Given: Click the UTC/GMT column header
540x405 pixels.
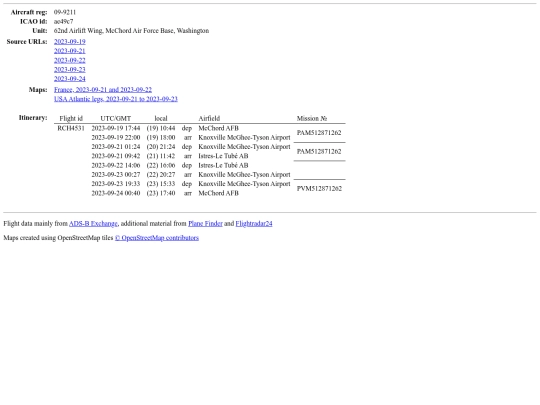Looking at the screenshot, I should click(116, 118).
